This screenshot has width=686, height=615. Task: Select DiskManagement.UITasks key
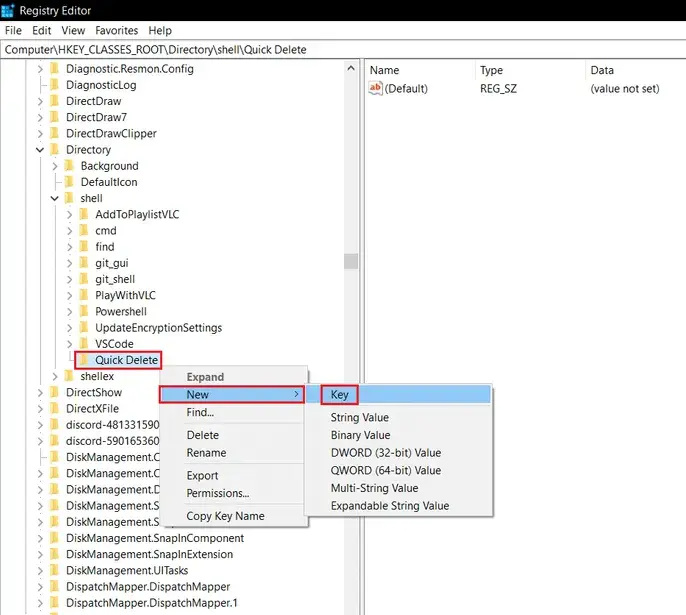[x=127, y=570]
